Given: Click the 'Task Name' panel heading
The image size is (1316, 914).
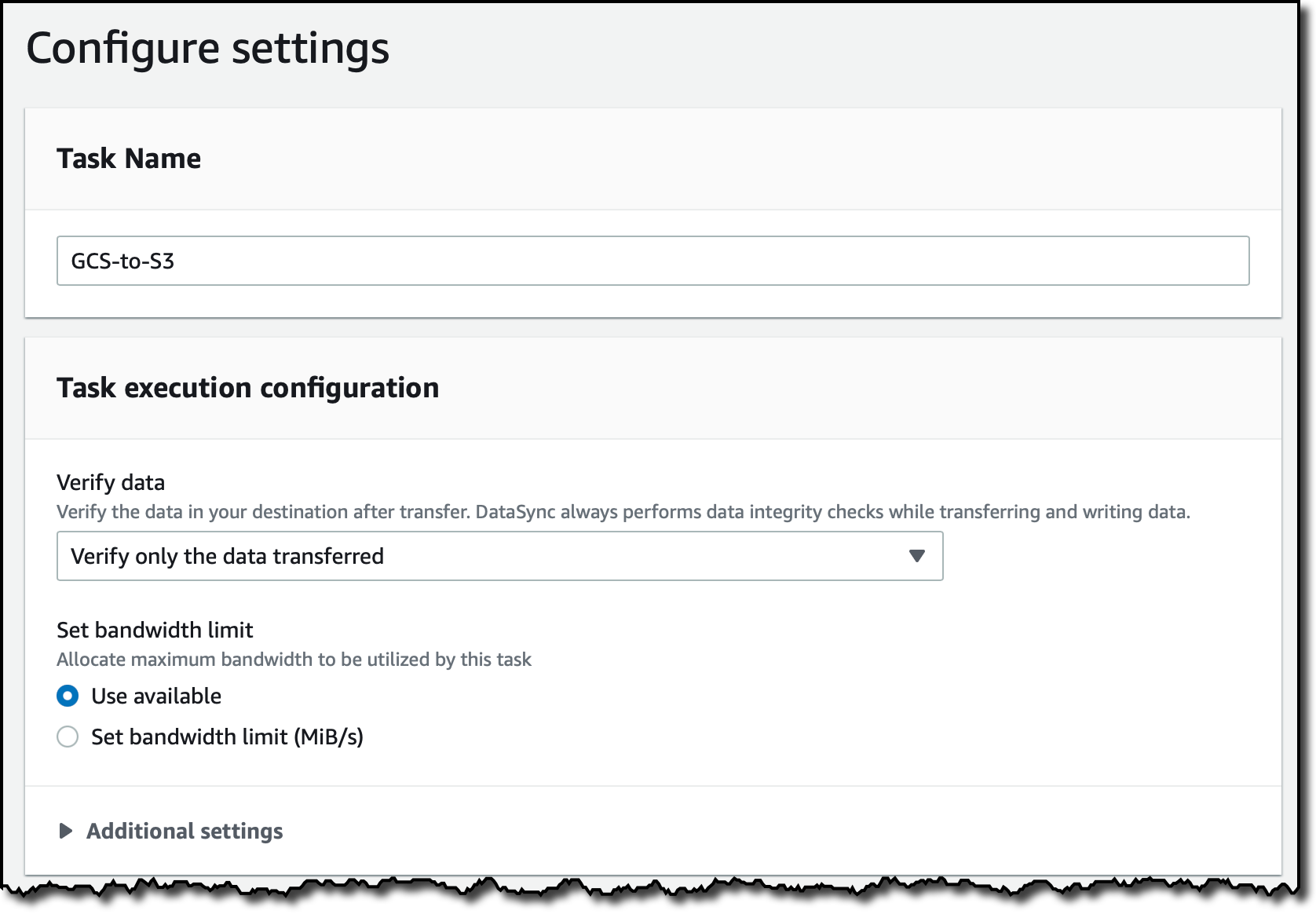Looking at the screenshot, I should [129, 159].
